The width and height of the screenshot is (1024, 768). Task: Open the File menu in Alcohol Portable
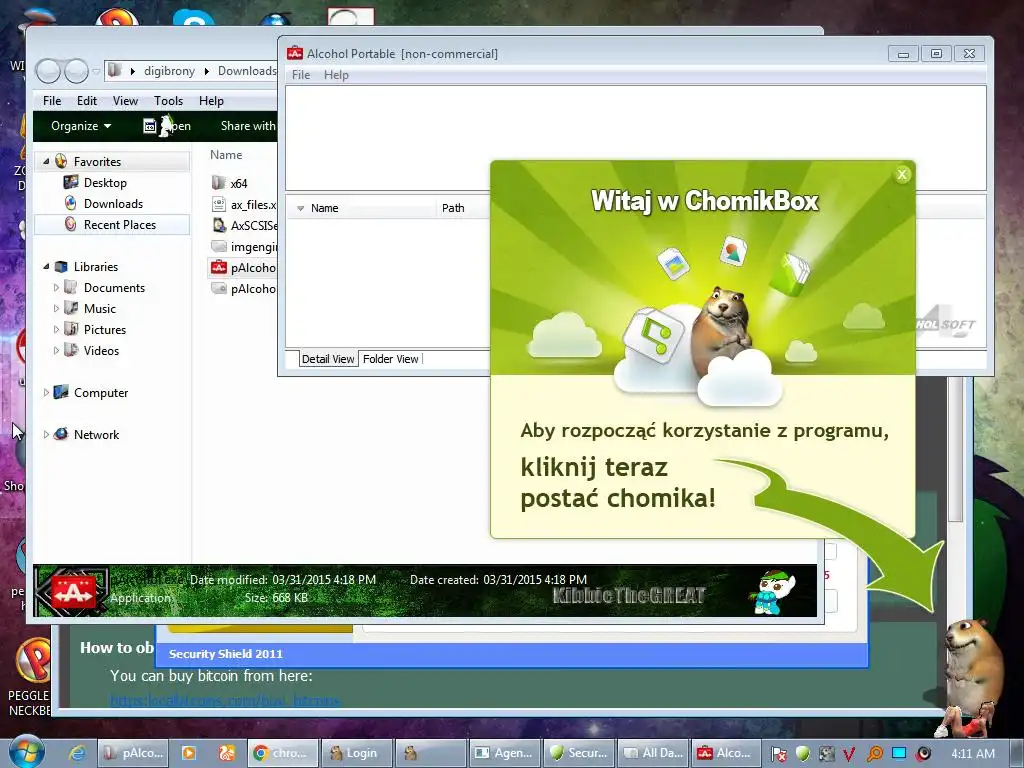[x=300, y=74]
